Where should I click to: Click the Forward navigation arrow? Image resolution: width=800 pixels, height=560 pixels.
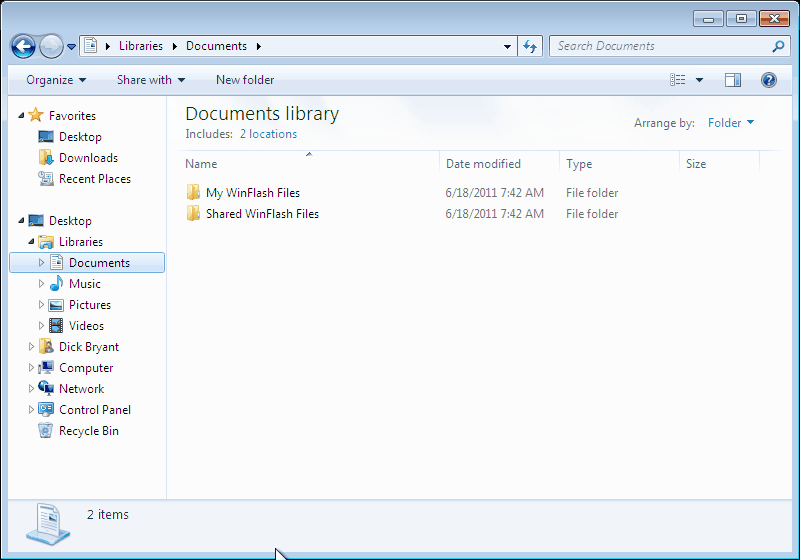point(51,47)
